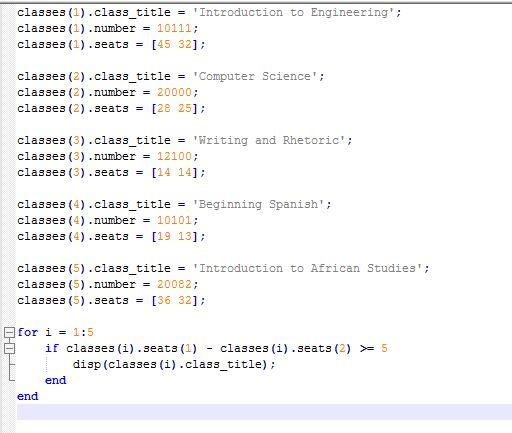Click the 'Computer Science' string
Viewport: 512px width, 433px height.
[x=255, y=76]
